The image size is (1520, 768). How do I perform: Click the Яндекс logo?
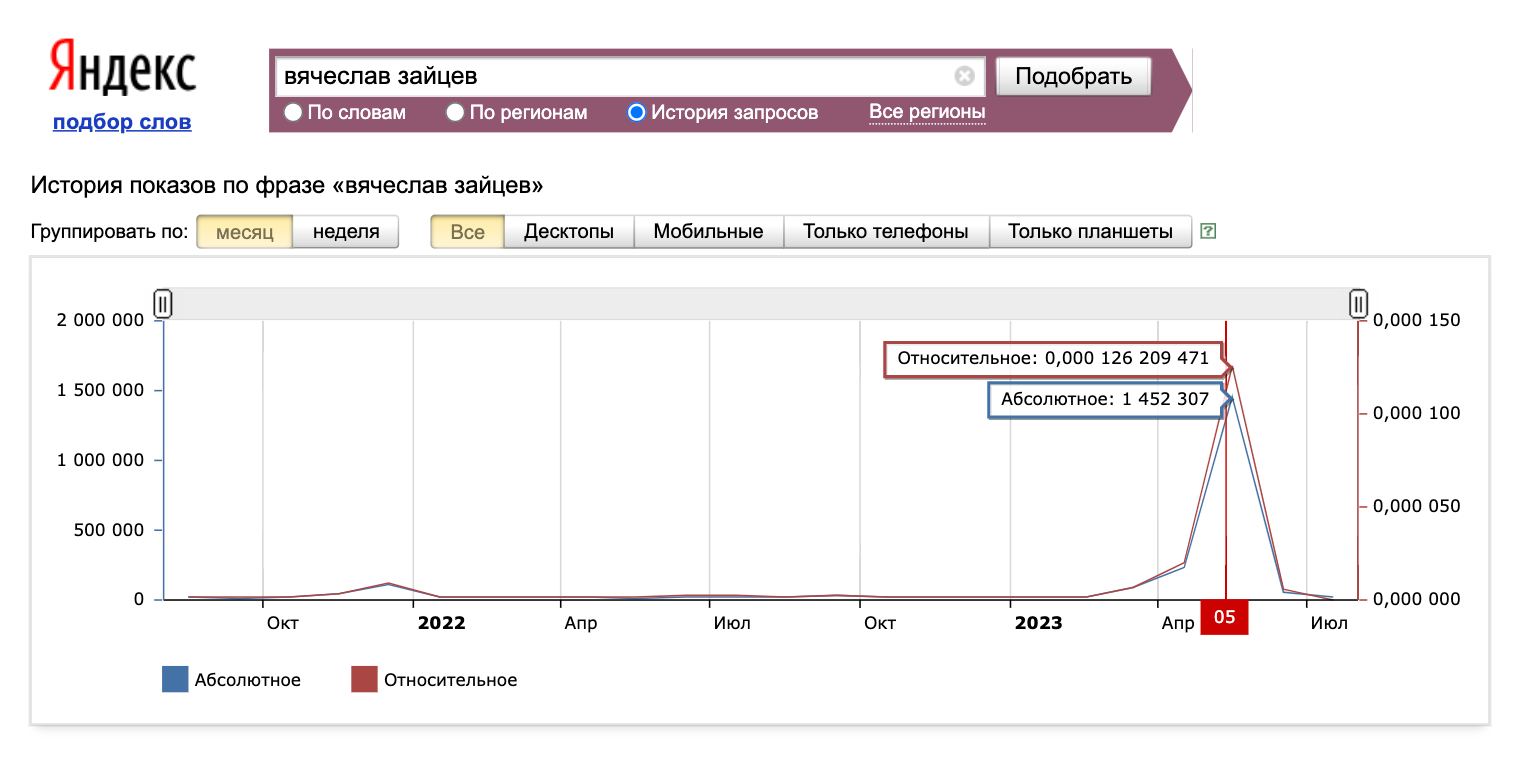(x=122, y=67)
